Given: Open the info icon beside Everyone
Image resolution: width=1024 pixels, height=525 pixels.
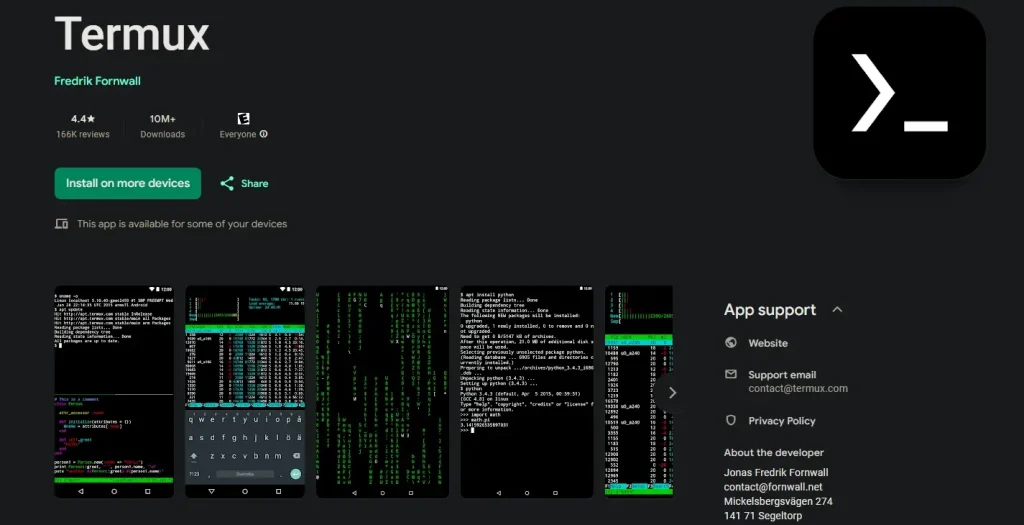Looking at the screenshot, I should point(264,134).
